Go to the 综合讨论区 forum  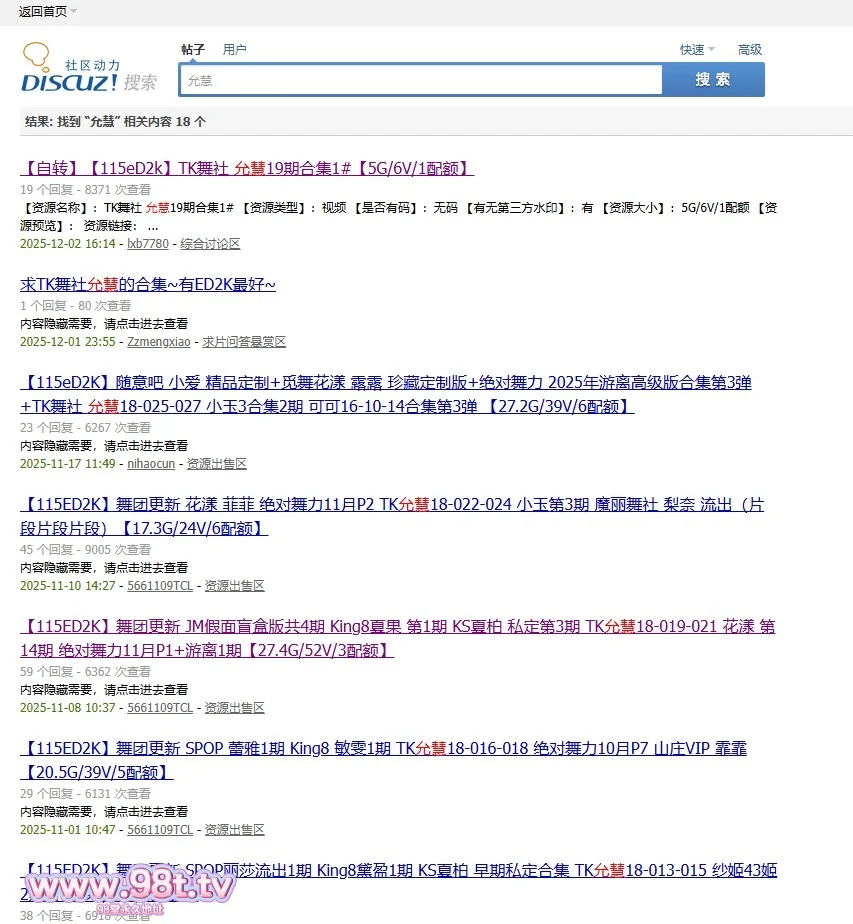[x=210, y=244]
